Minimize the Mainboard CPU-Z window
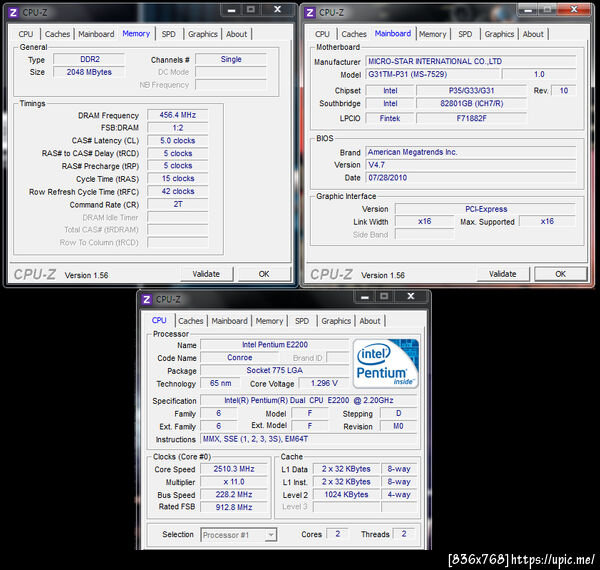This screenshot has height=570, width=600. pyautogui.click(x=528, y=10)
